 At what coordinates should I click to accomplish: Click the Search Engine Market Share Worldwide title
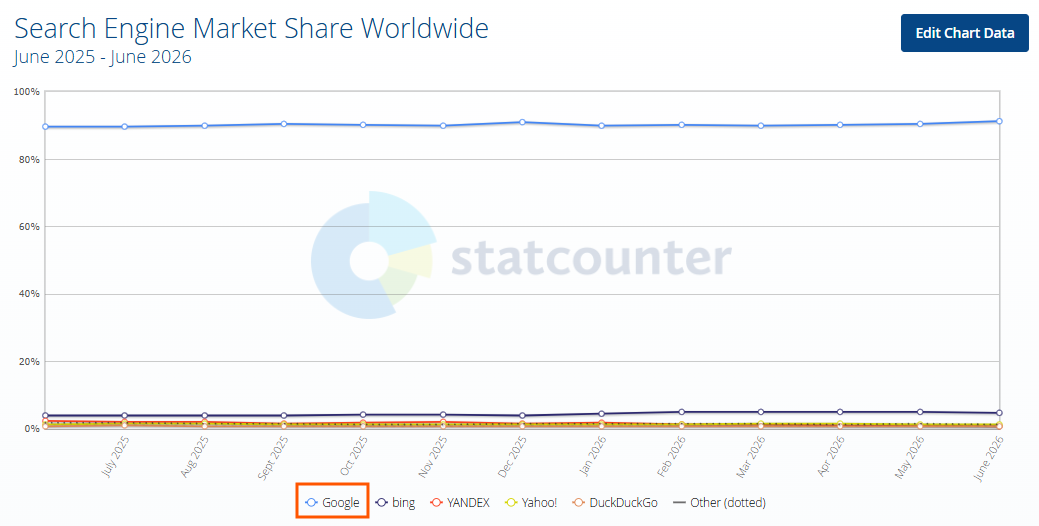click(251, 29)
